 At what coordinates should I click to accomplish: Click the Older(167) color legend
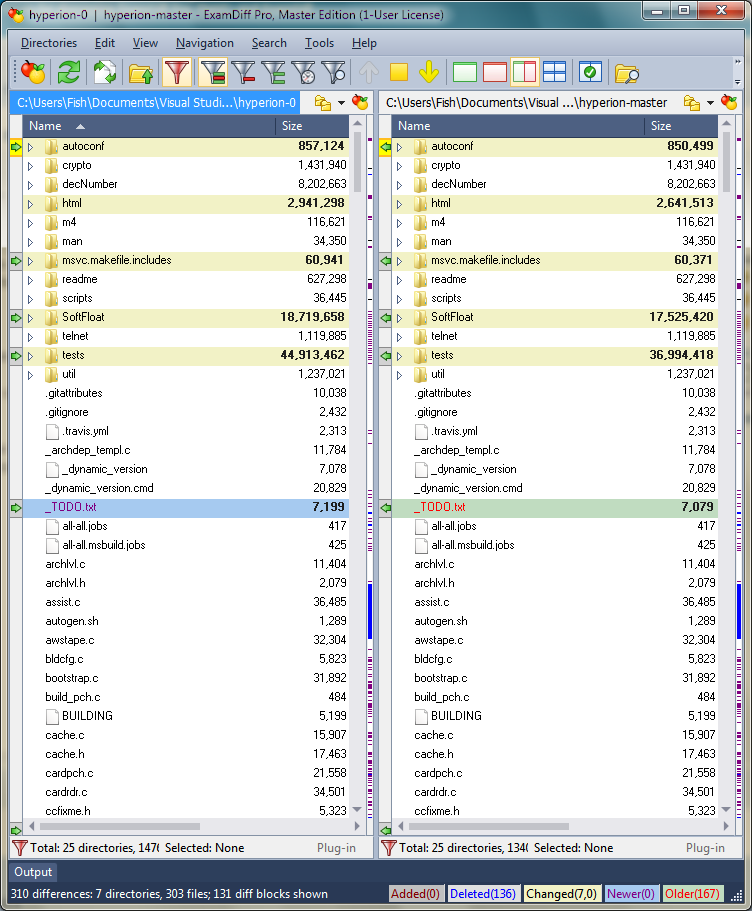pyautogui.click(x=692, y=894)
